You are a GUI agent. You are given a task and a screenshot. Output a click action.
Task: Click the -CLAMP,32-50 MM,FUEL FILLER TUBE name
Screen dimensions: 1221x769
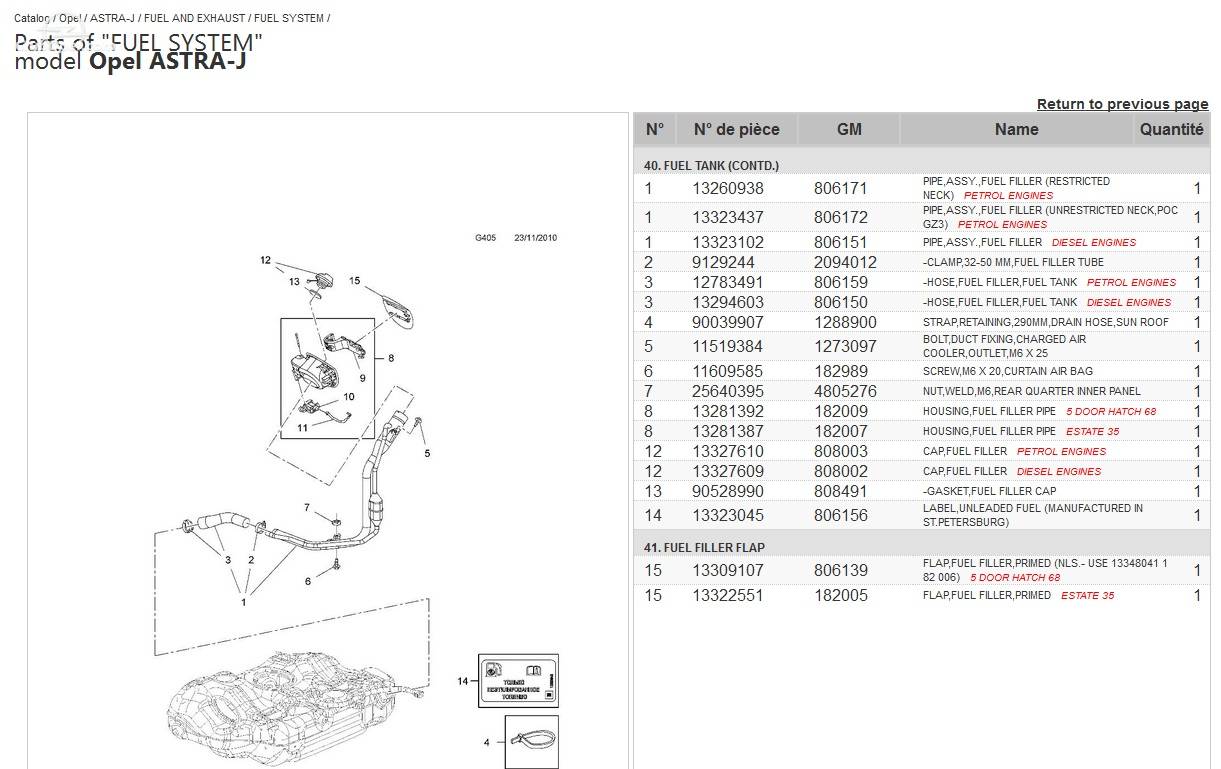coord(1013,262)
